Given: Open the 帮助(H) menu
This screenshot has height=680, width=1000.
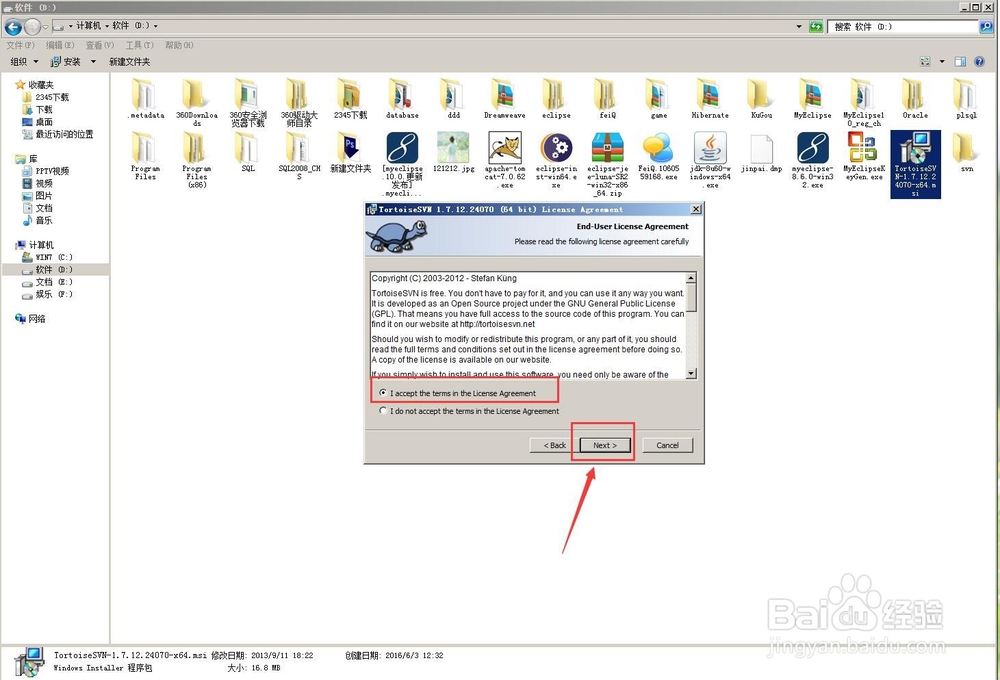Looking at the screenshot, I should click(x=179, y=45).
